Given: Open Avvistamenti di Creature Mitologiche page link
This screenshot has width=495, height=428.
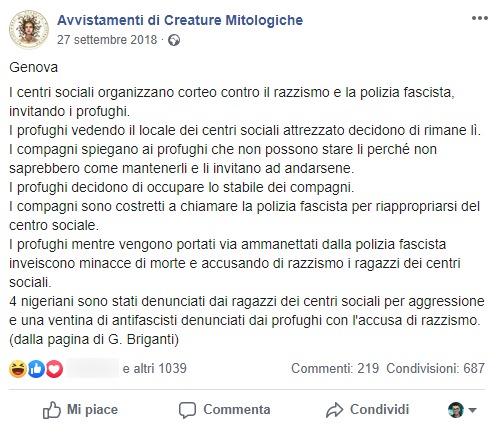Looking at the screenshot, I should tap(180, 20).
